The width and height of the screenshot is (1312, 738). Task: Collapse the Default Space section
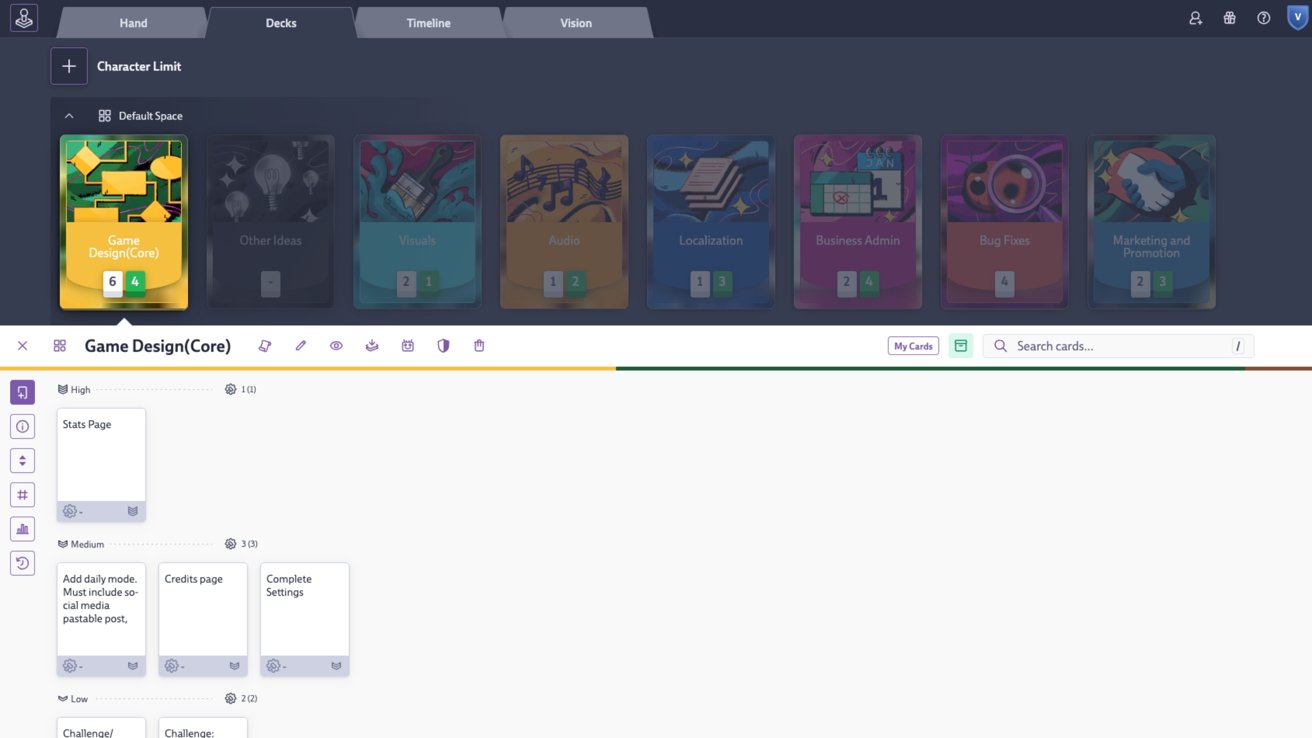(69, 115)
